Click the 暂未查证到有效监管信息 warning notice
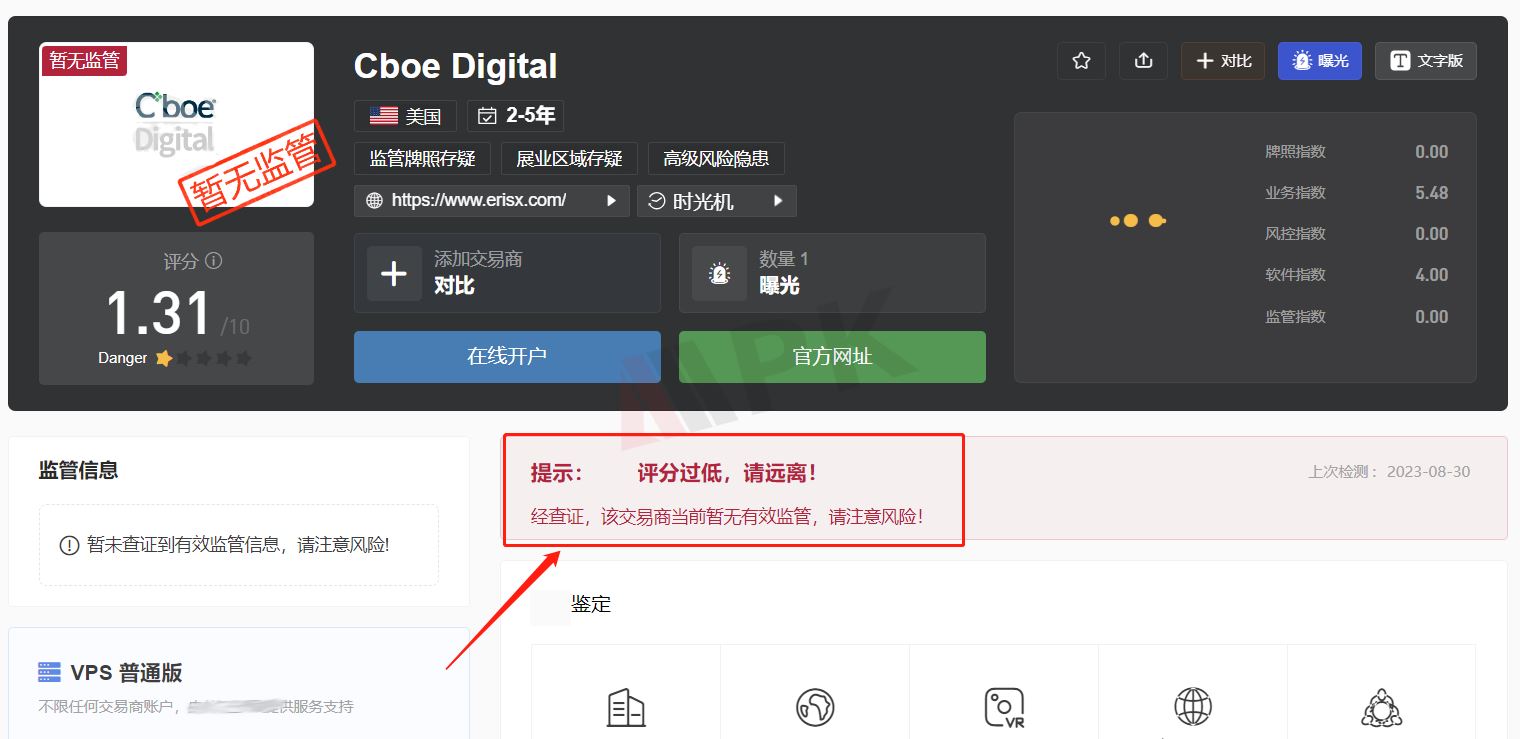1520x739 pixels. (238, 545)
